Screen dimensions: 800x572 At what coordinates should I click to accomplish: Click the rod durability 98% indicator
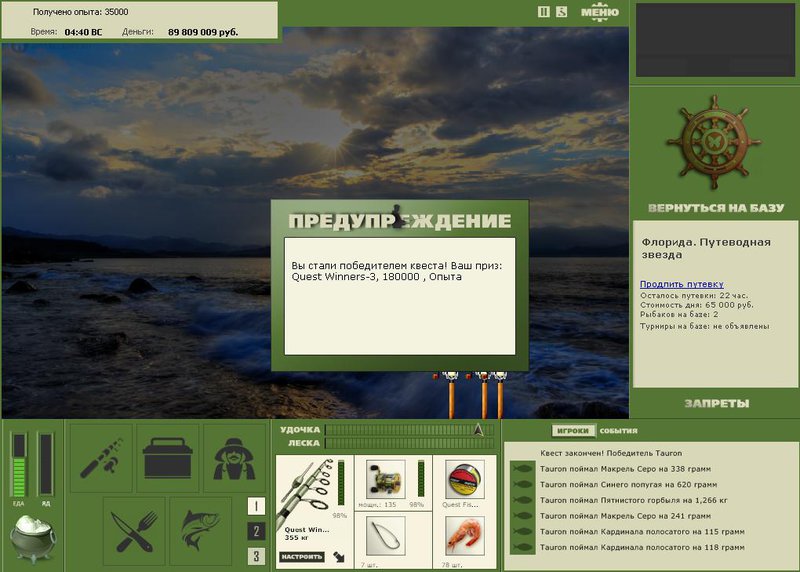[x=339, y=515]
